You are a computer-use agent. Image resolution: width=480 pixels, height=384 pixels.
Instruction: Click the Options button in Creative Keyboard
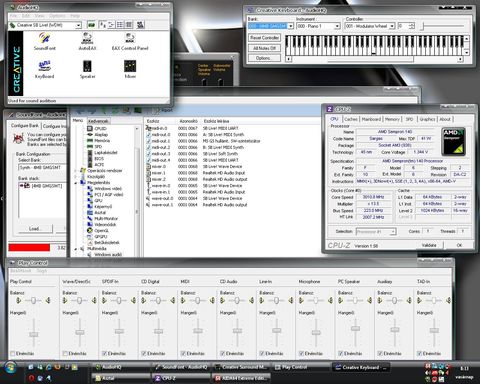pyautogui.click(x=264, y=58)
